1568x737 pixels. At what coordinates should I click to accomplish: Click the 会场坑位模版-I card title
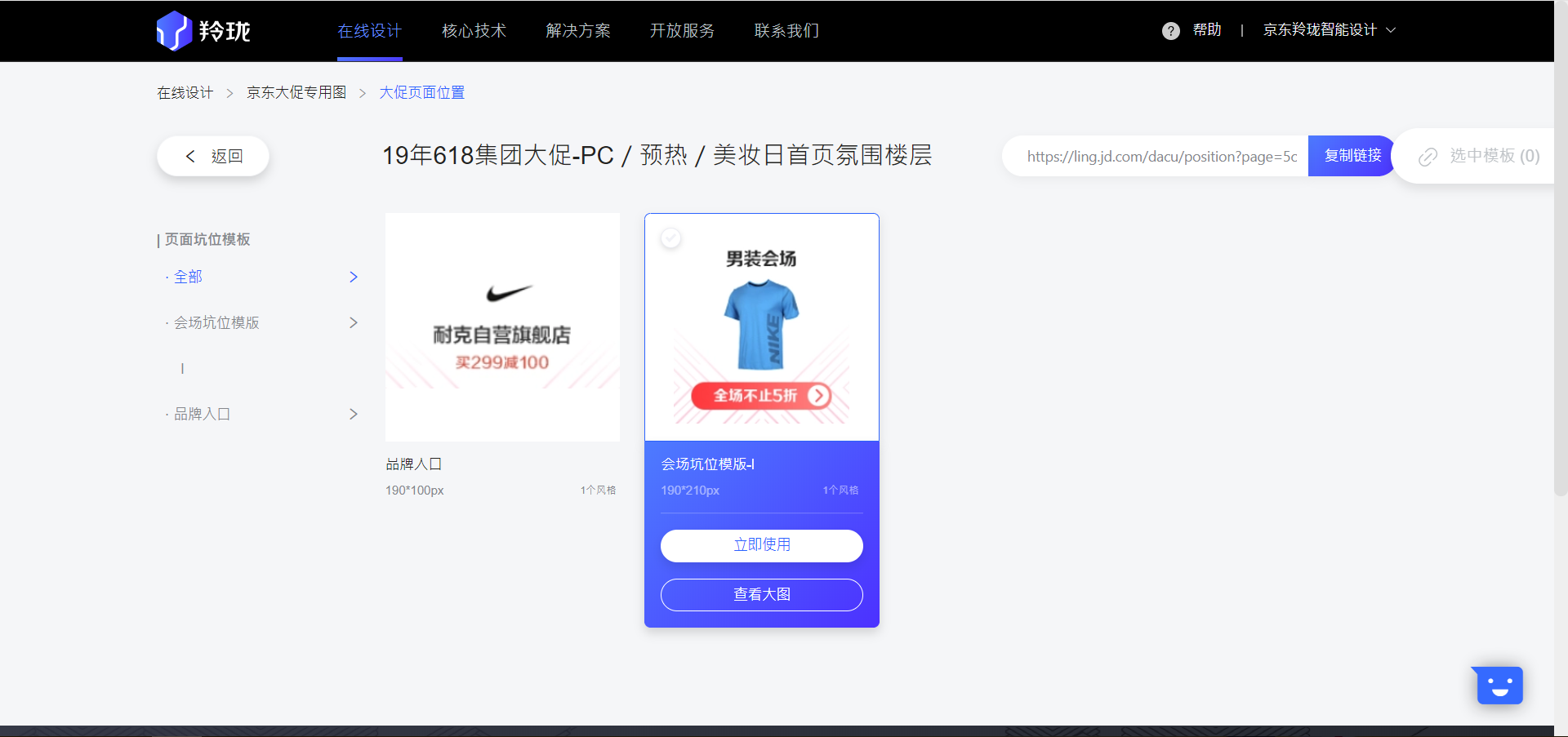(707, 464)
